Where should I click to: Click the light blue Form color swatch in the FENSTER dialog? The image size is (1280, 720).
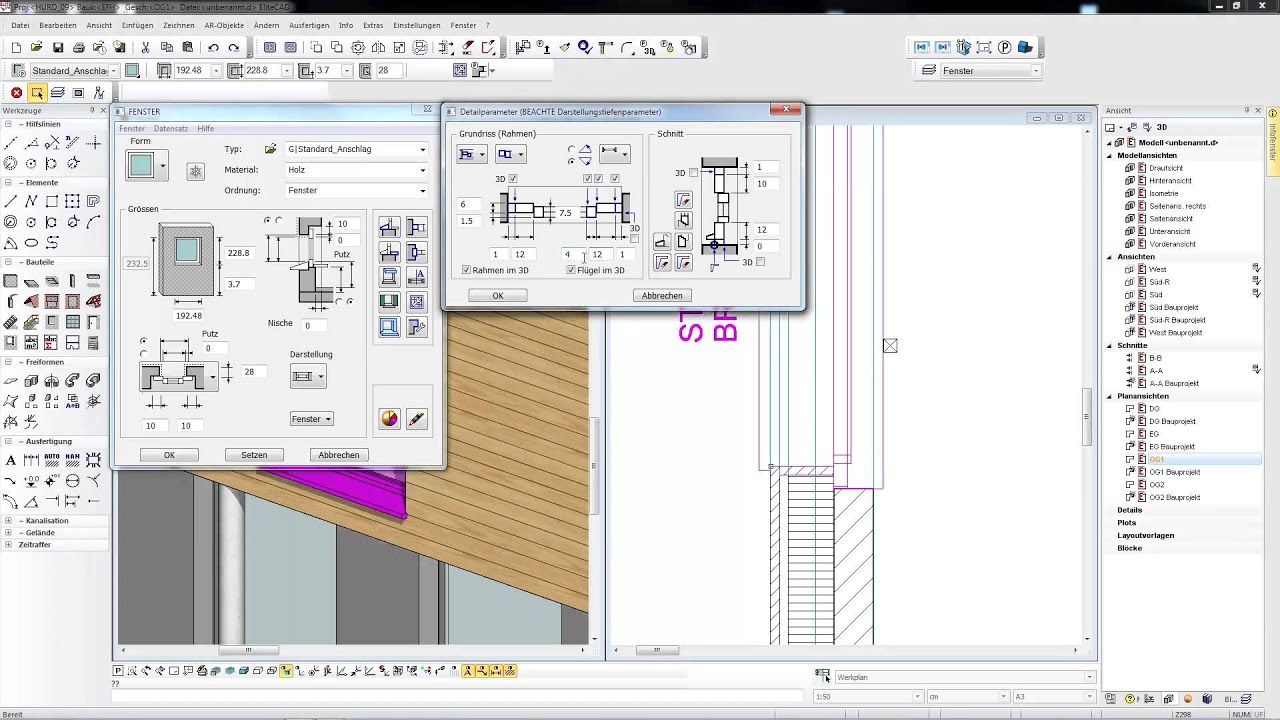coord(141,166)
